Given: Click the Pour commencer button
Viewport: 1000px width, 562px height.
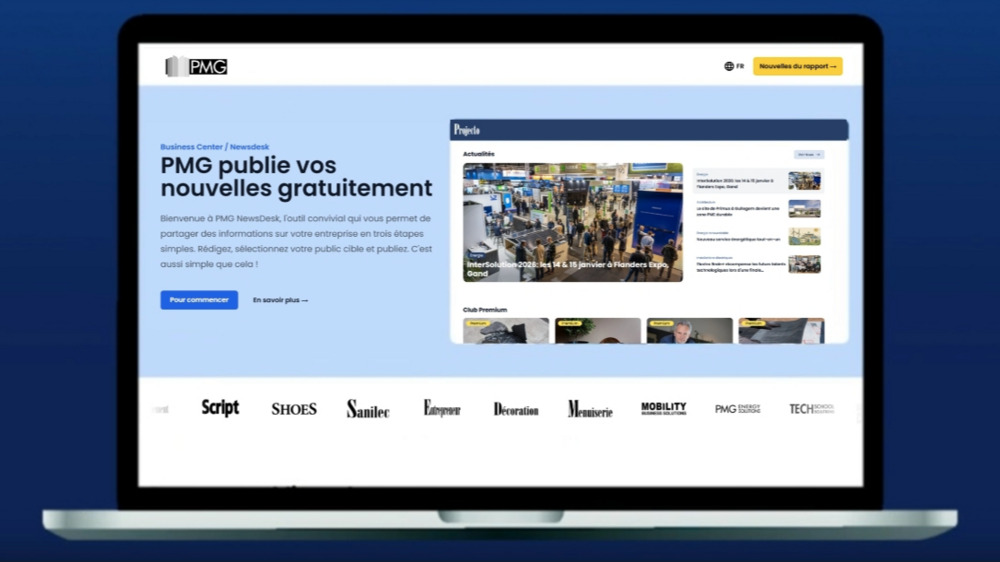Looking at the screenshot, I should pos(199,300).
